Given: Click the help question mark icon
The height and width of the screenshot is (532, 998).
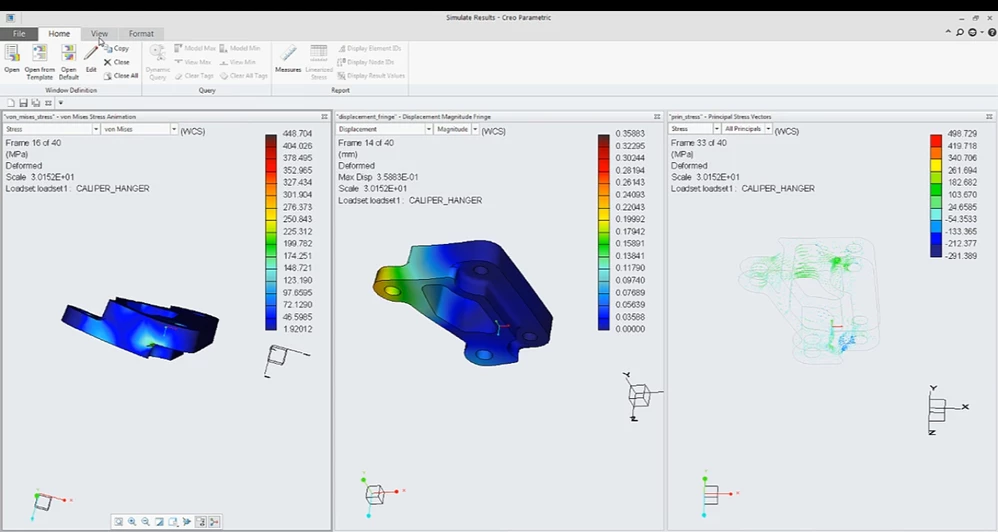Looking at the screenshot, I should pos(992,32).
